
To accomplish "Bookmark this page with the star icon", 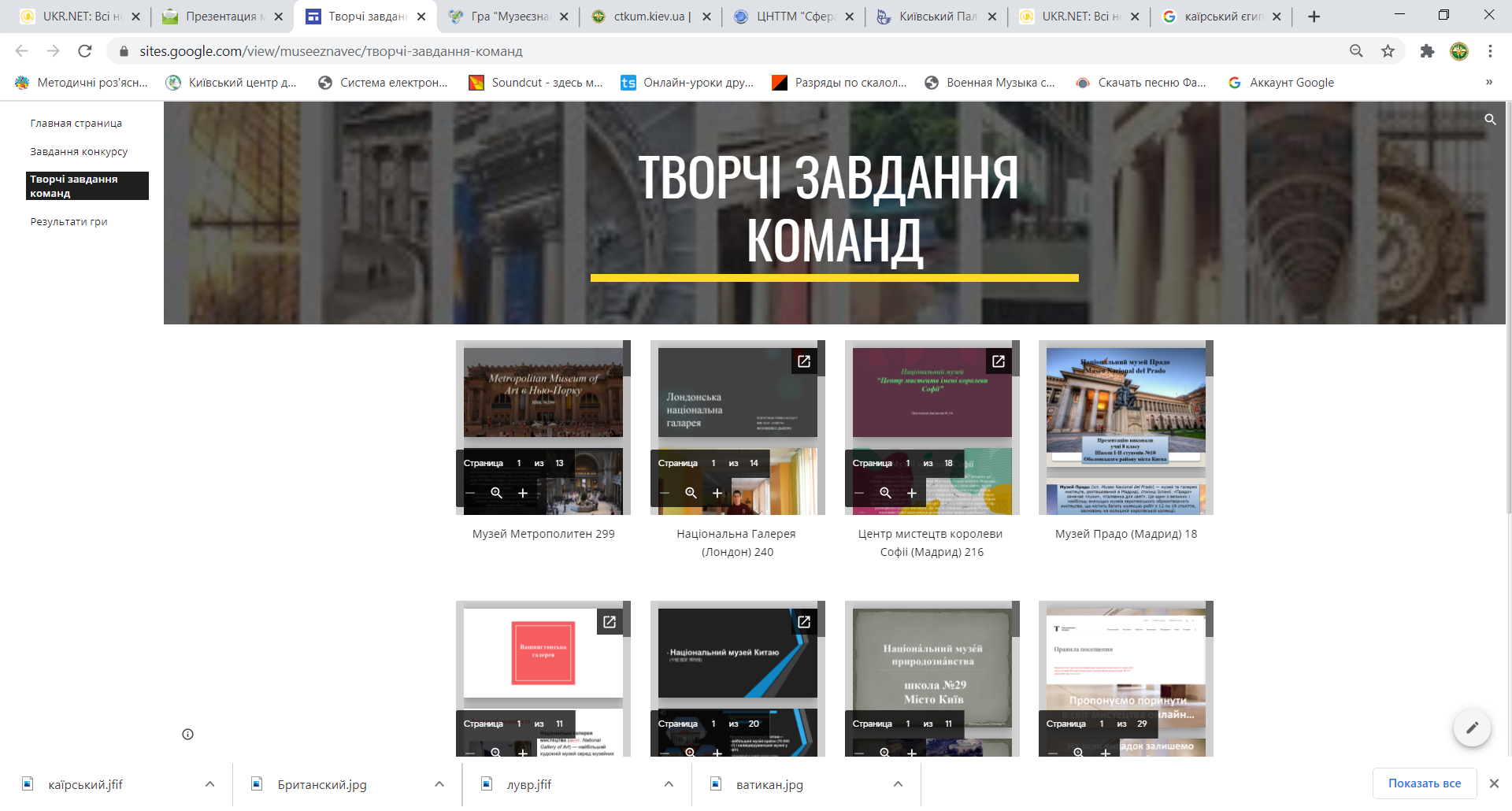I will coord(1388,51).
